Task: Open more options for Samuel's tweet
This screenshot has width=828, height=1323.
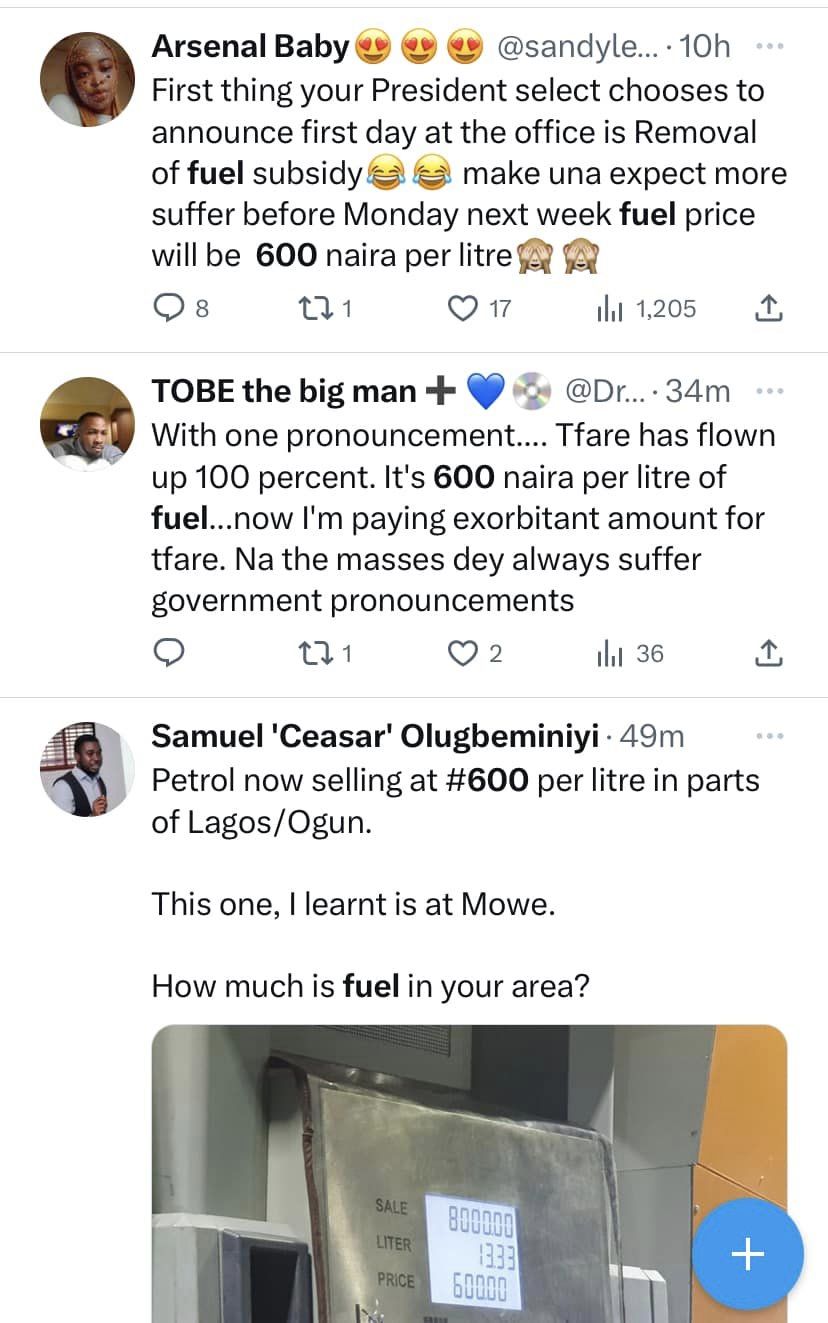Action: click(769, 737)
